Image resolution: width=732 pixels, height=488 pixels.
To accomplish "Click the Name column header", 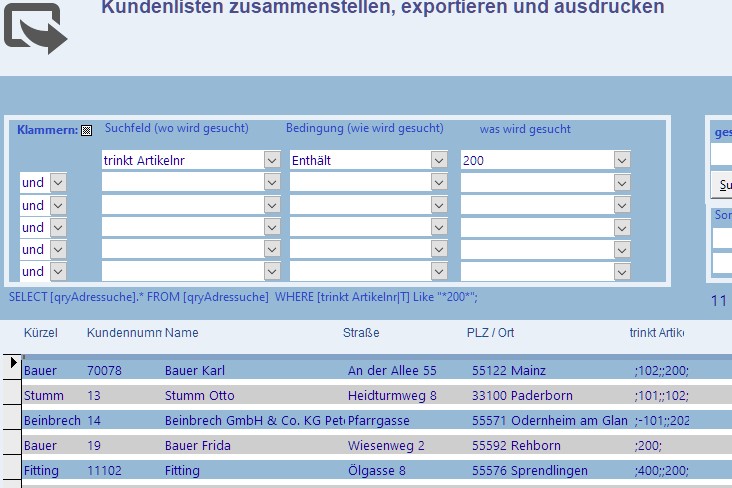I will click(182, 333).
